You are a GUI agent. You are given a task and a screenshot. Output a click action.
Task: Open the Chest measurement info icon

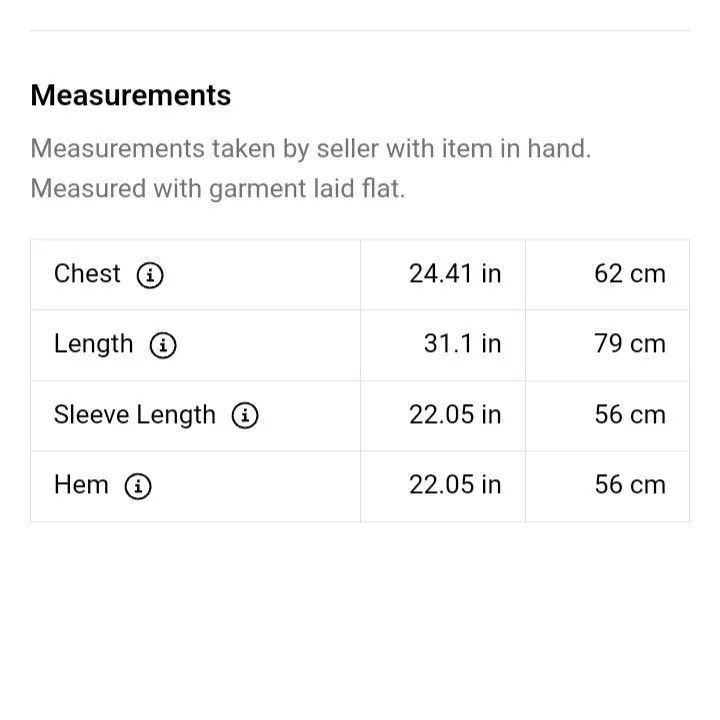150,275
